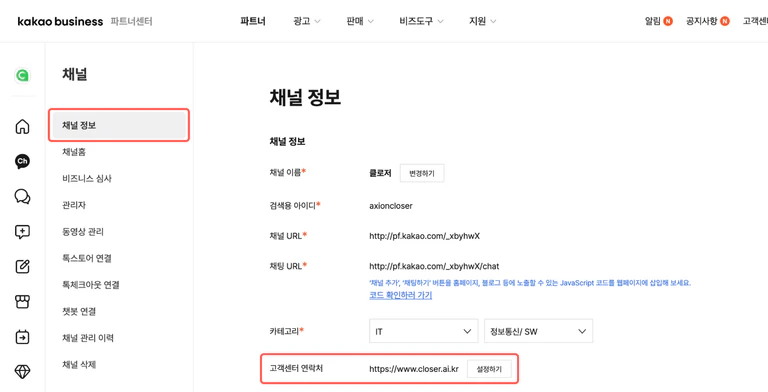
Task: Select 채널 정보 in side menu
Action: [119, 125]
